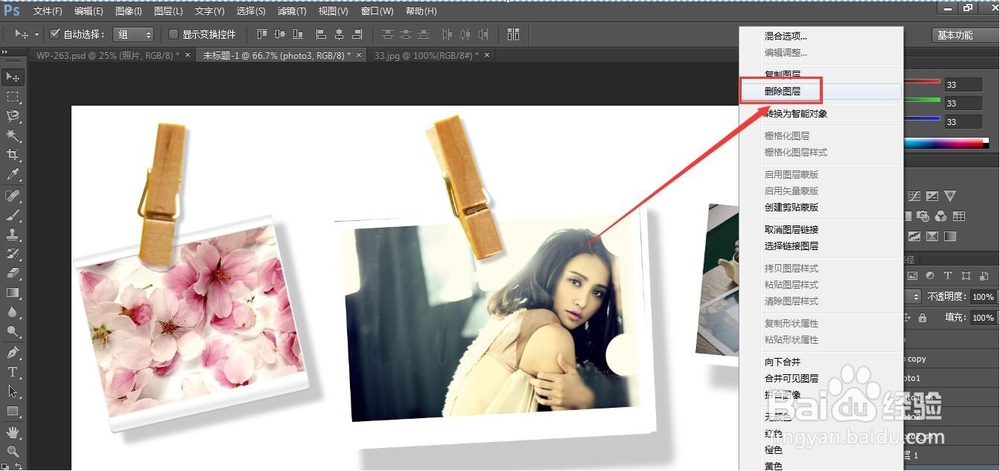Select the Rectangle shape tool
The width and height of the screenshot is (1000, 471).
tap(13, 411)
